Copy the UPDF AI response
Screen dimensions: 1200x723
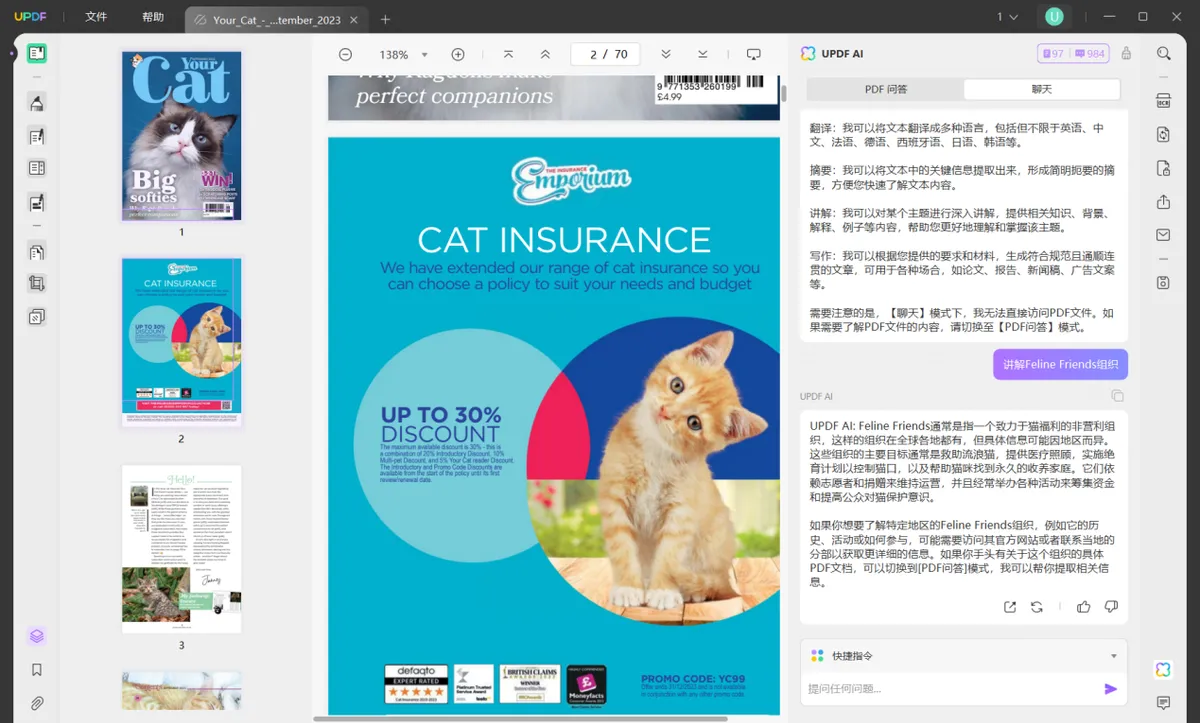click(x=1118, y=396)
